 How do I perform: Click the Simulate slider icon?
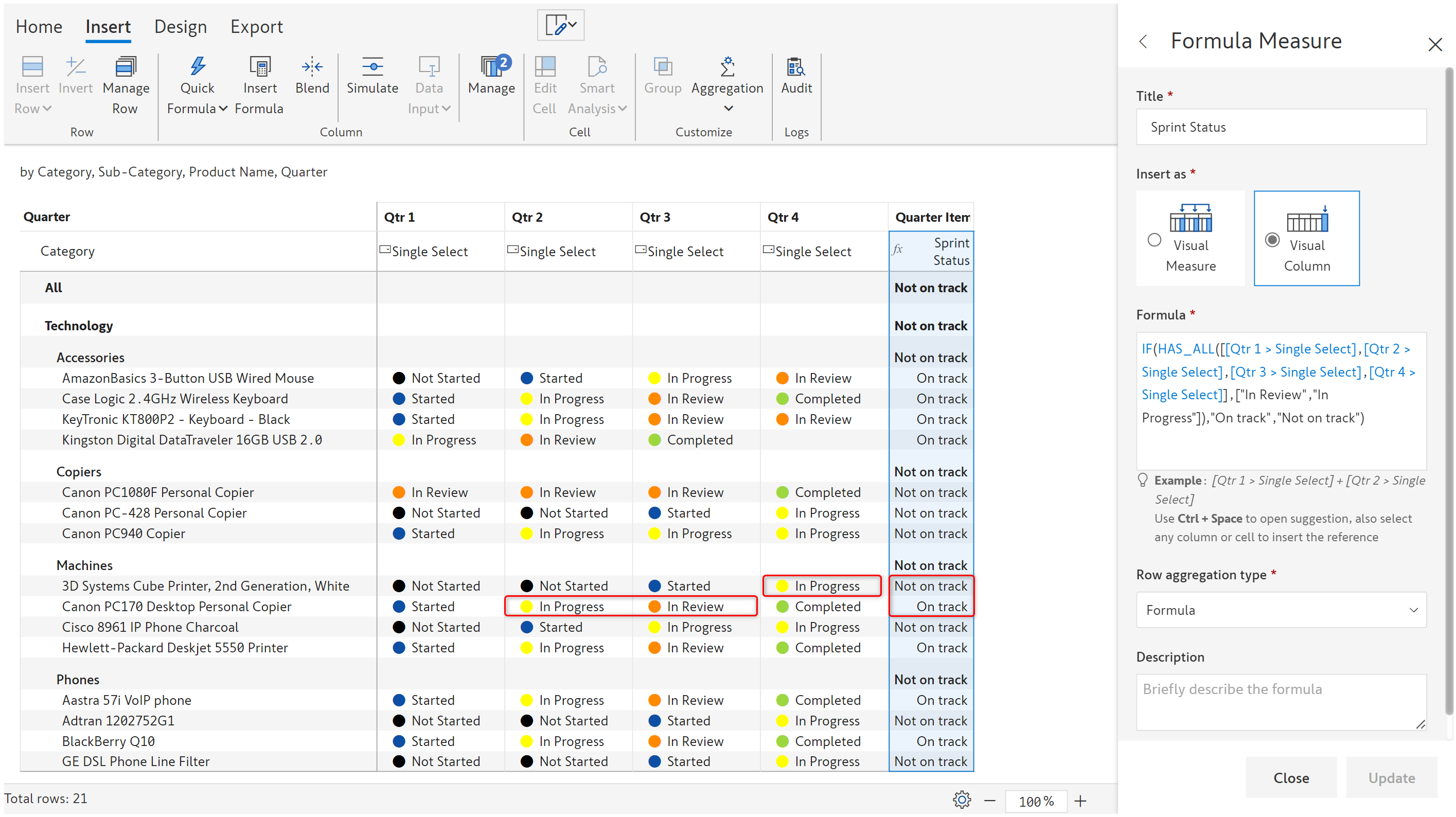(372, 67)
